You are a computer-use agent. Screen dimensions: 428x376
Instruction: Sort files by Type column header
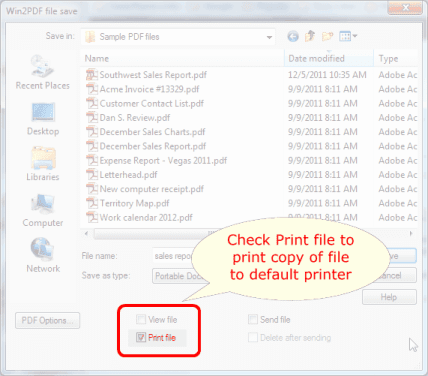tap(395, 59)
